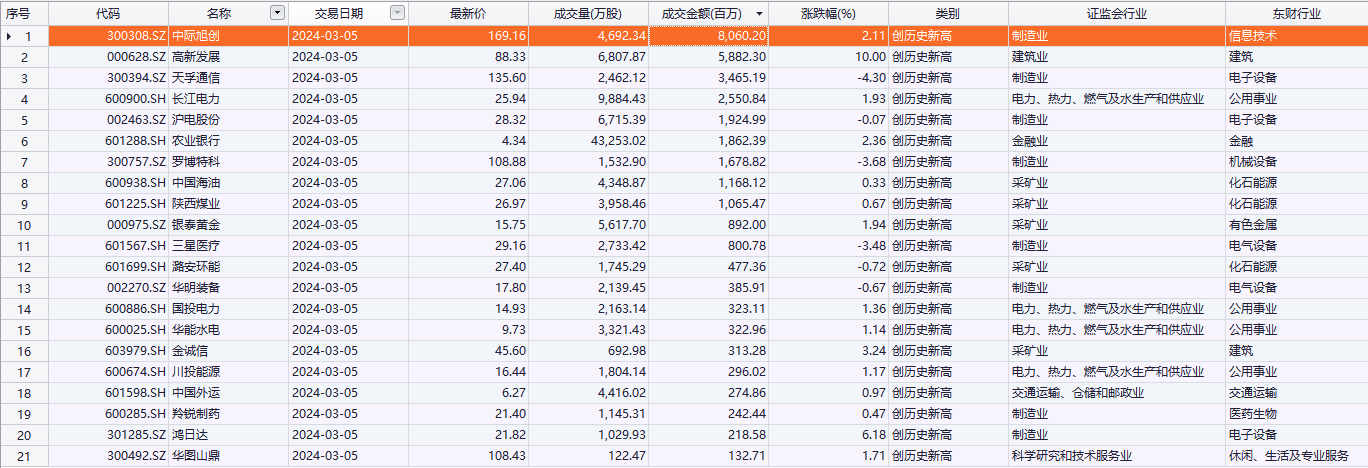Screen dimensions: 1368x468
Task: Select row number 10 in the index column
Action: point(24,225)
